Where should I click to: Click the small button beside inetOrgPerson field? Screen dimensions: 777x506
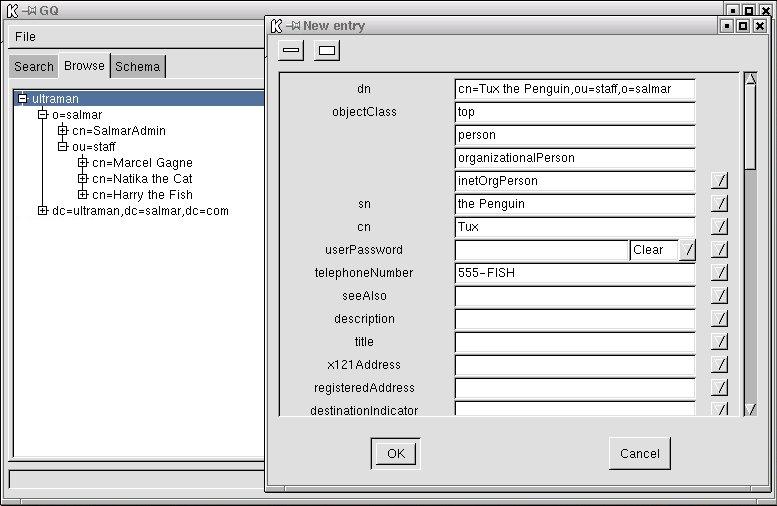(x=719, y=181)
